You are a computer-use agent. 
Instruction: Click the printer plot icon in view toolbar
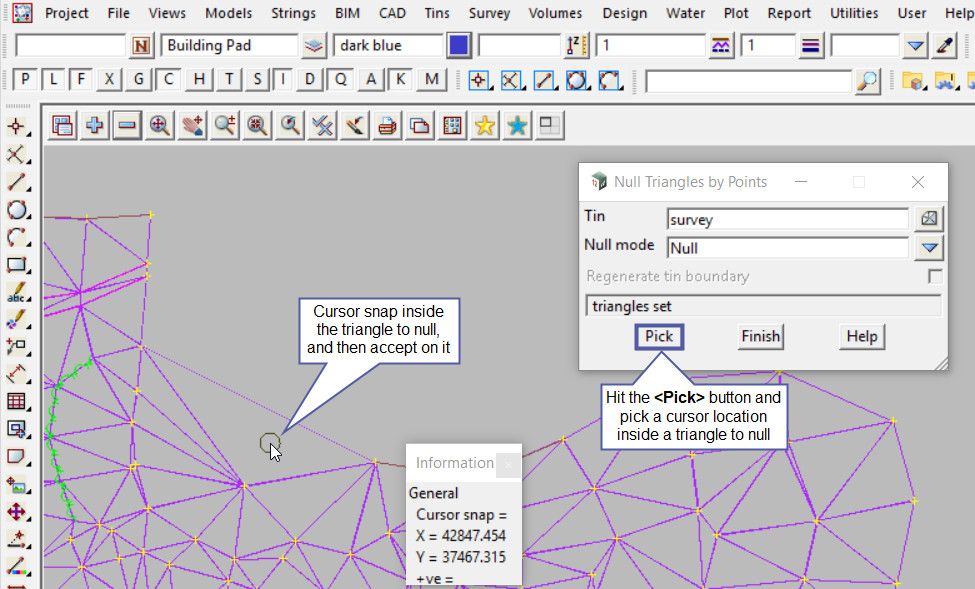[x=388, y=125]
